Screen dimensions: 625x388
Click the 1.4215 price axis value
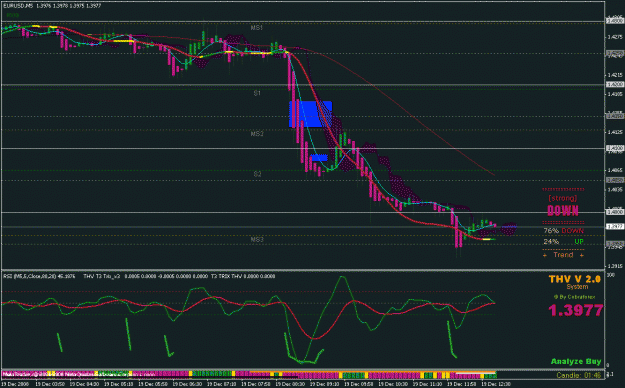(614, 75)
